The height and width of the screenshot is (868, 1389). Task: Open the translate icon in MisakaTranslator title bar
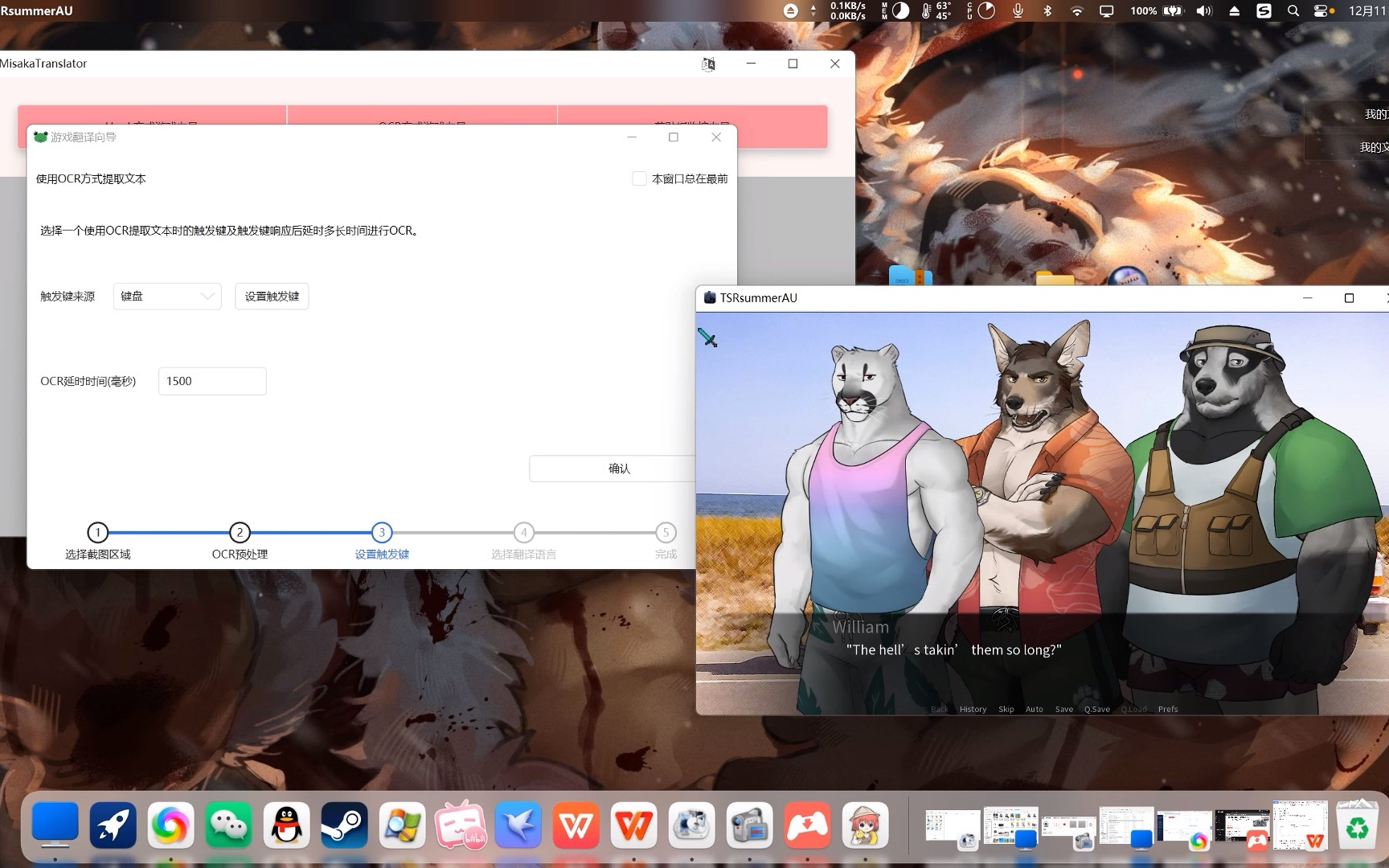pyautogui.click(x=708, y=64)
